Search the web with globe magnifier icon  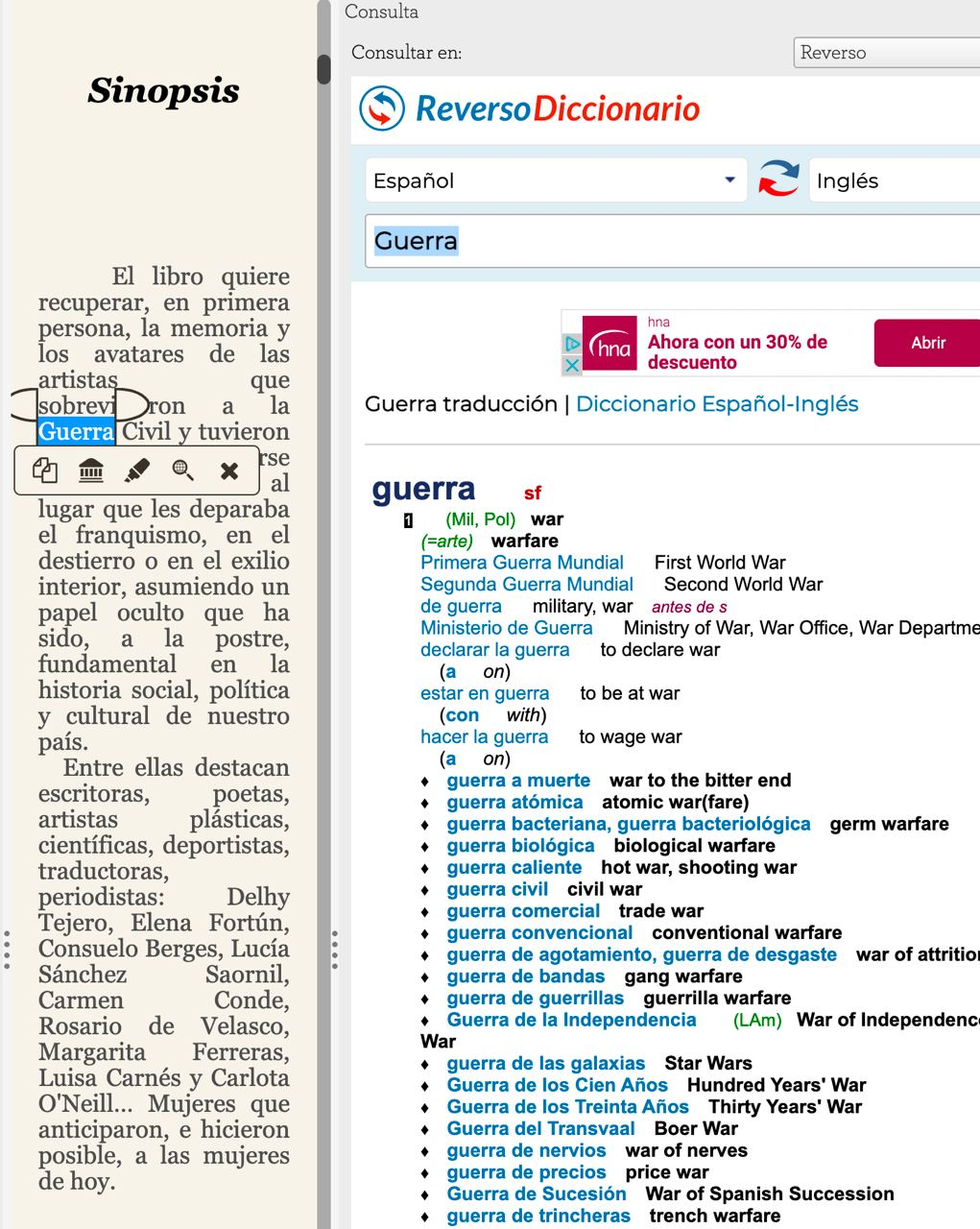tap(182, 470)
